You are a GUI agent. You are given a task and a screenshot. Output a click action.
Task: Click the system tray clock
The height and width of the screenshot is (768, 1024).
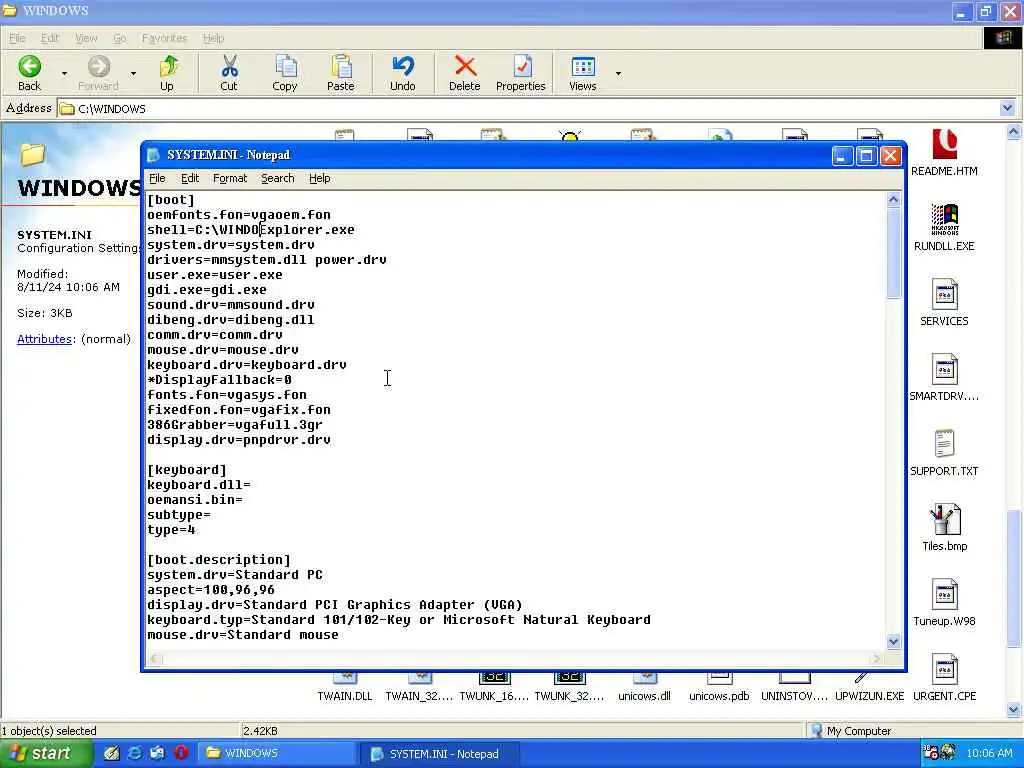(989, 754)
